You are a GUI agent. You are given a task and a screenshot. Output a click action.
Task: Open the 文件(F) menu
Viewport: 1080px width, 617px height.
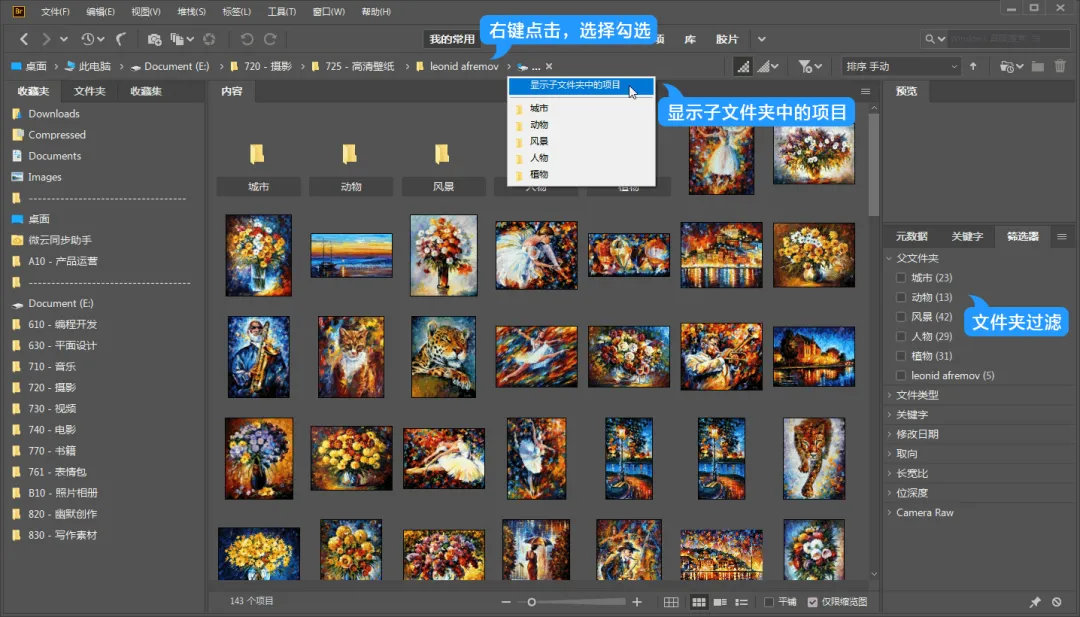(55, 12)
